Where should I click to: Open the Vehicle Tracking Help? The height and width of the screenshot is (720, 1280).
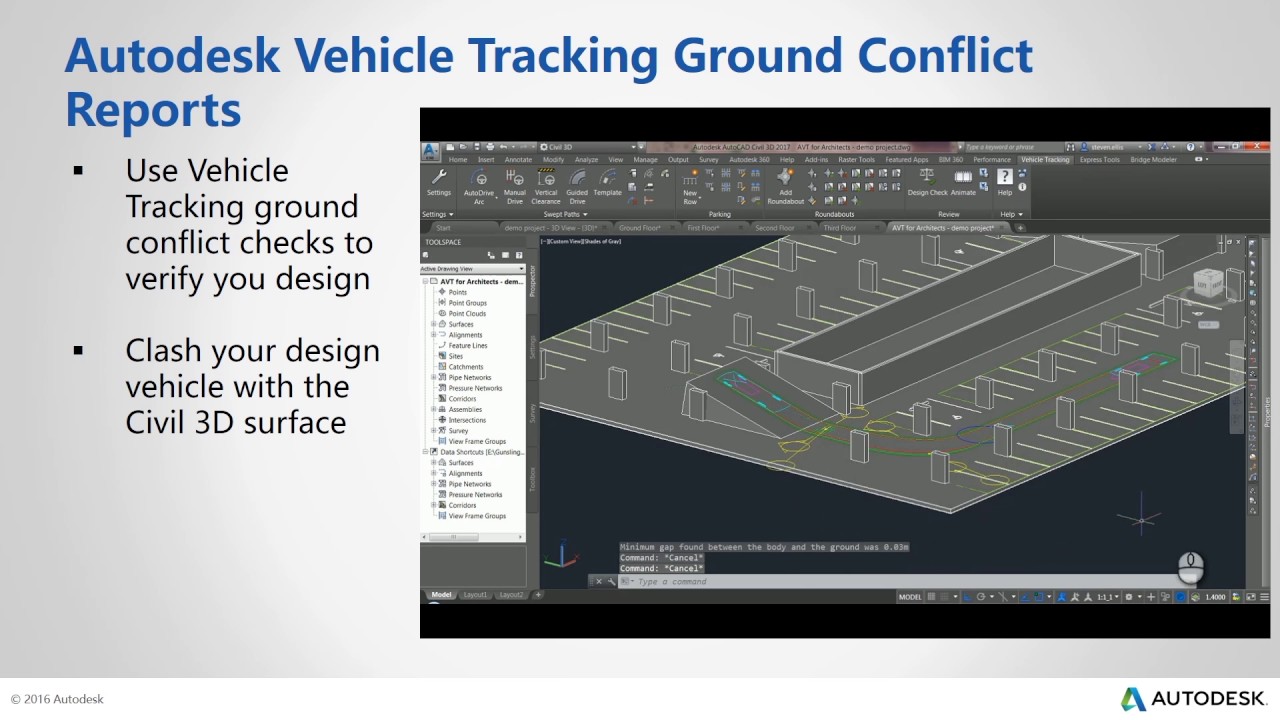[1005, 182]
